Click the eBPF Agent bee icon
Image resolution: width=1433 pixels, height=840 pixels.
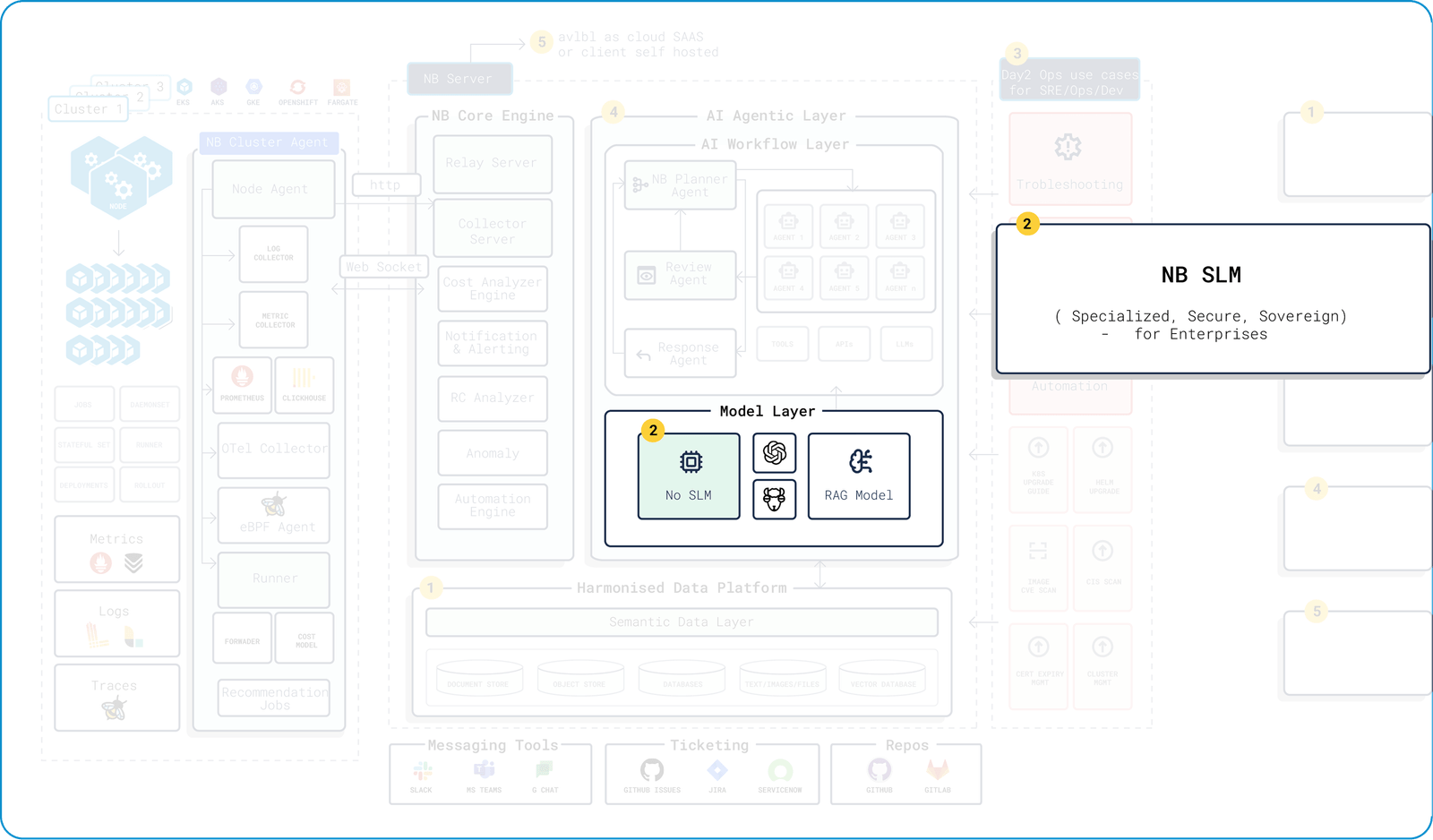click(274, 504)
